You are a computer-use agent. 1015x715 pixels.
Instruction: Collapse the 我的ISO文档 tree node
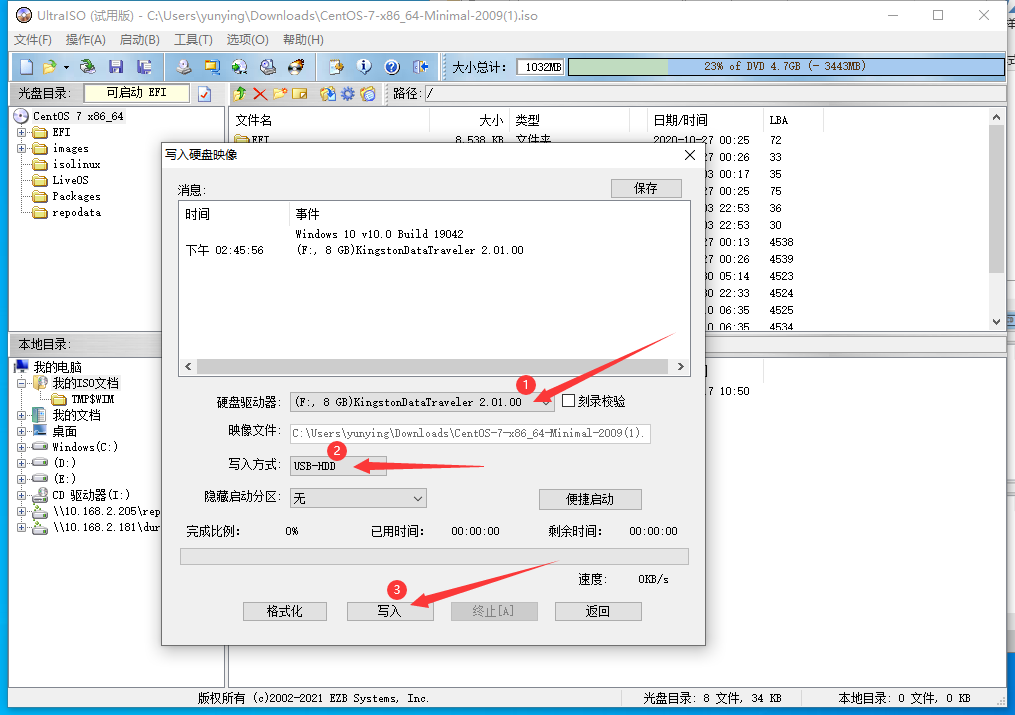(x=21, y=383)
